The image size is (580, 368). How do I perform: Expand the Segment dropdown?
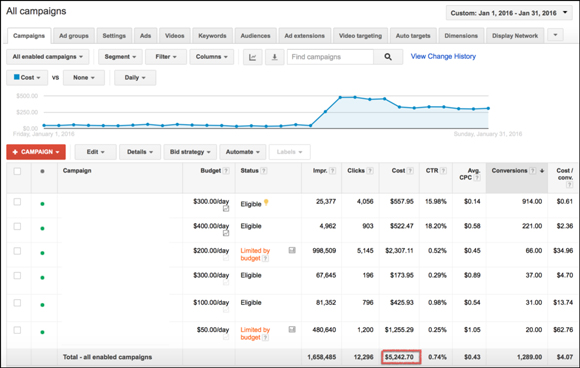pos(120,57)
